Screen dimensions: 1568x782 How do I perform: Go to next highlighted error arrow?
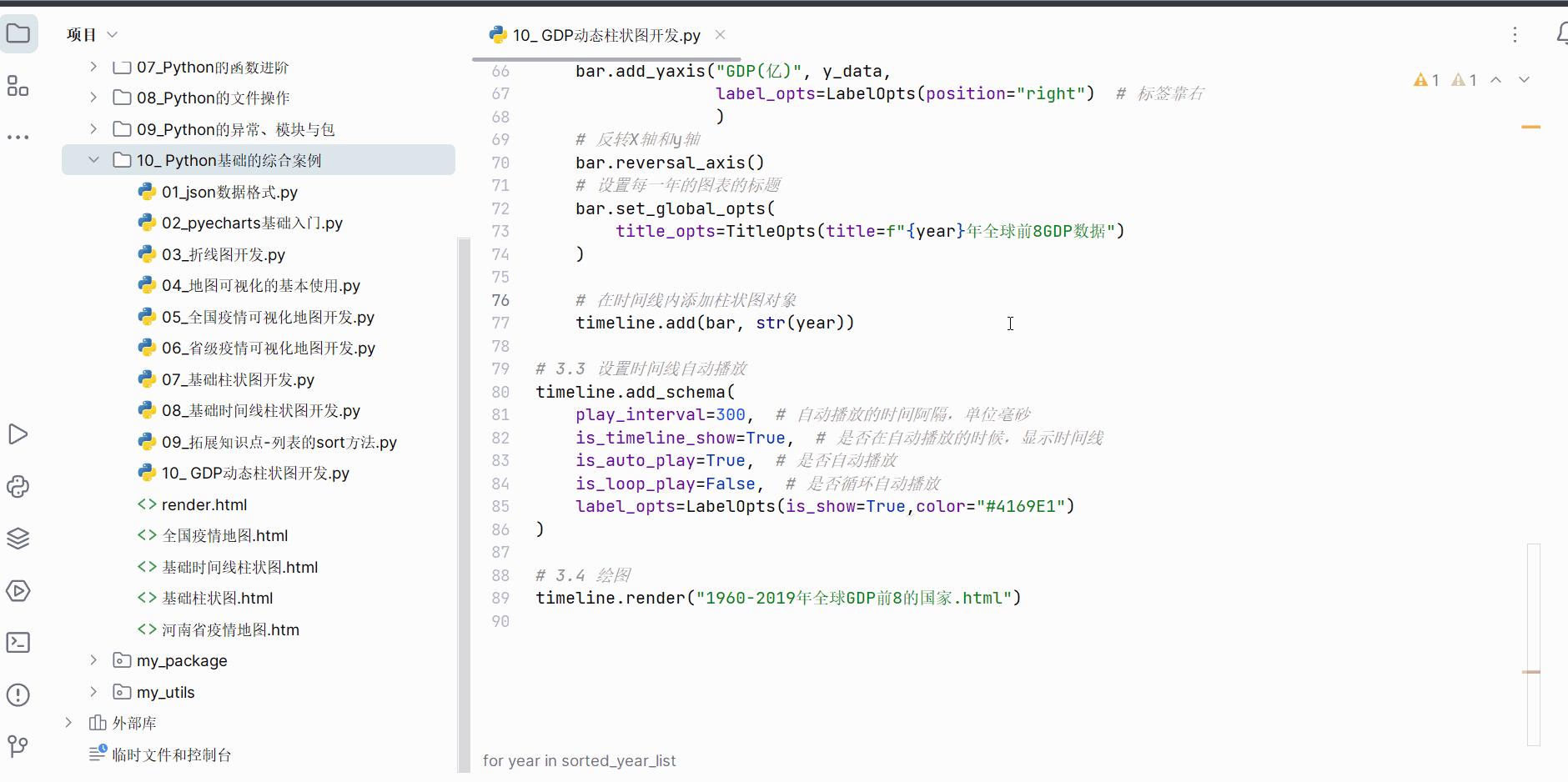[1524, 80]
